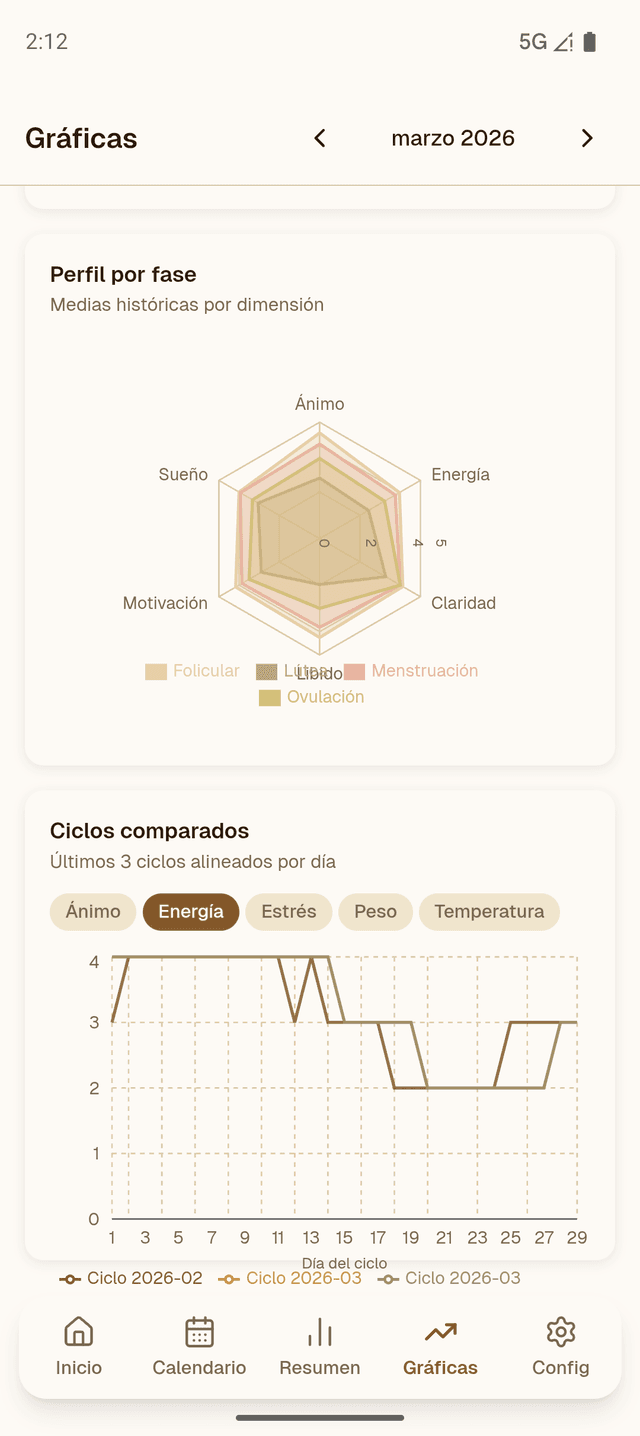The width and height of the screenshot is (640, 1436).
Task: Switch to the Energía comparison tab
Action: (x=190, y=911)
